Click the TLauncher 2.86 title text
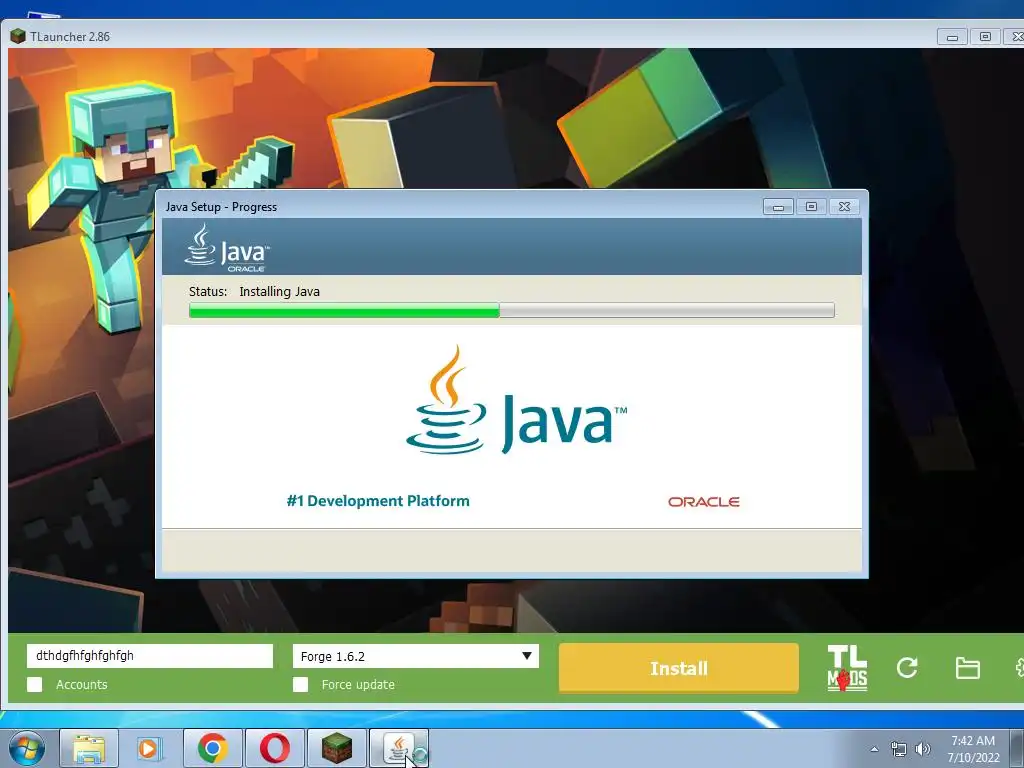The image size is (1024, 768). tap(70, 37)
